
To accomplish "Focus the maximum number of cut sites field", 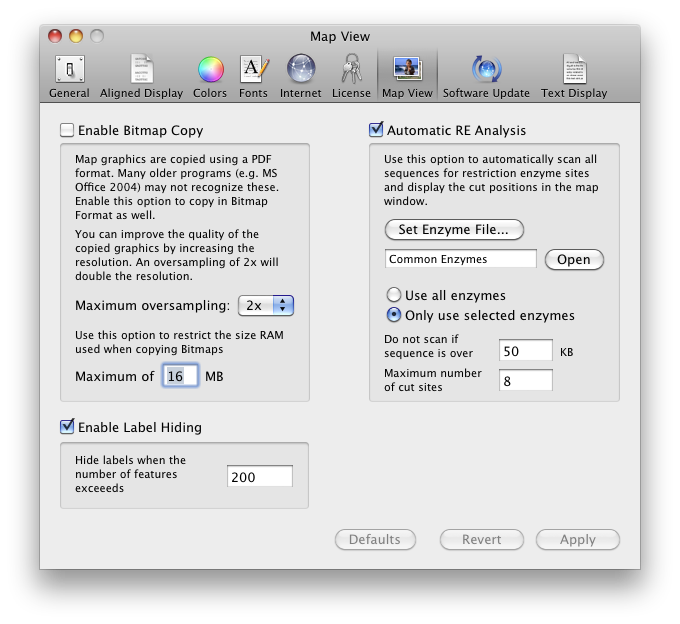I will tap(526, 380).
